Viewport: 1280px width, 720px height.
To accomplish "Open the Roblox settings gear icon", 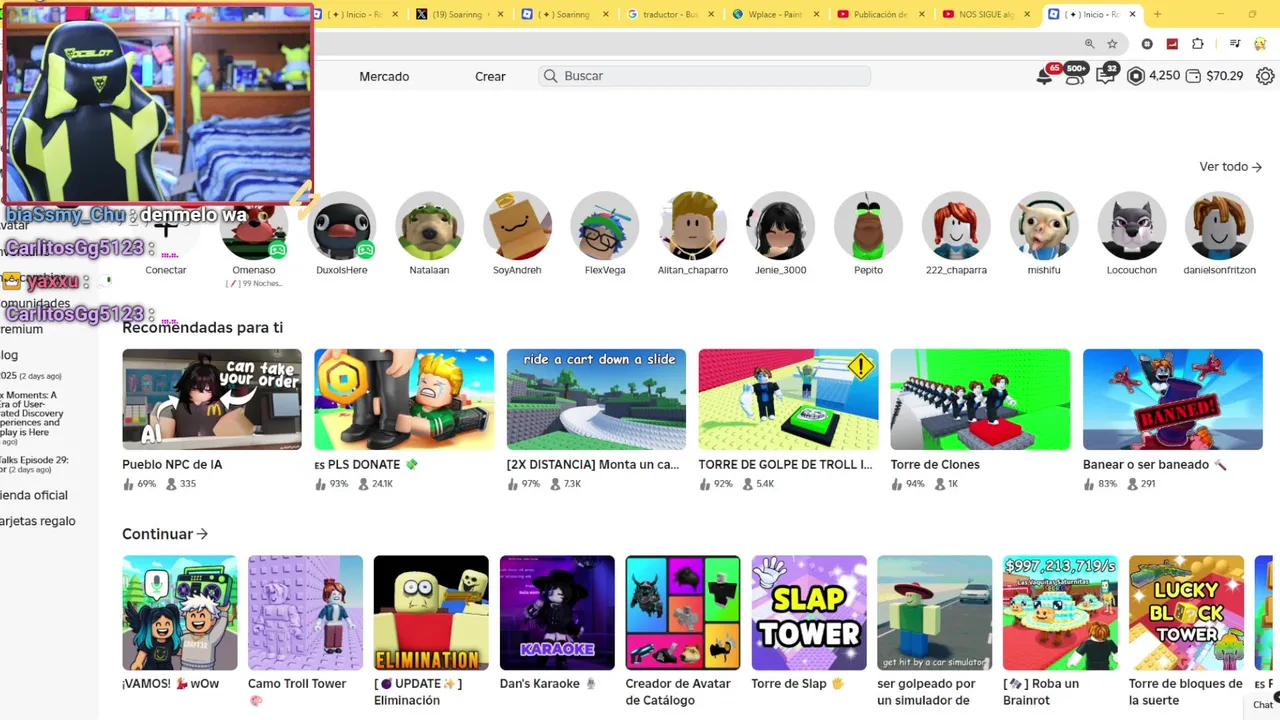I will [1265, 76].
